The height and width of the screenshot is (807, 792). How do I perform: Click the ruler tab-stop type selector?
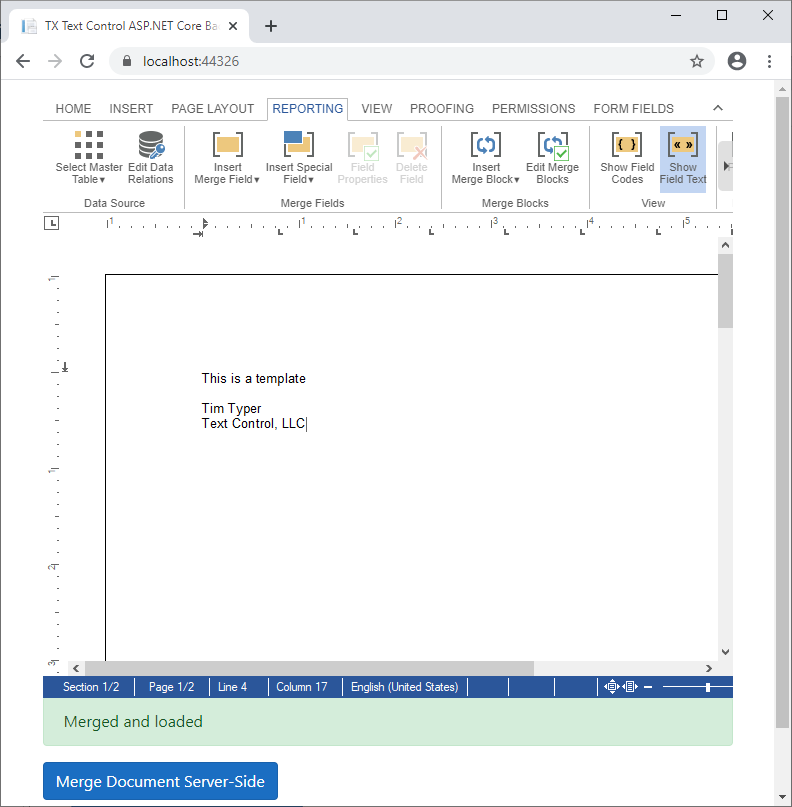click(x=51, y=223)
